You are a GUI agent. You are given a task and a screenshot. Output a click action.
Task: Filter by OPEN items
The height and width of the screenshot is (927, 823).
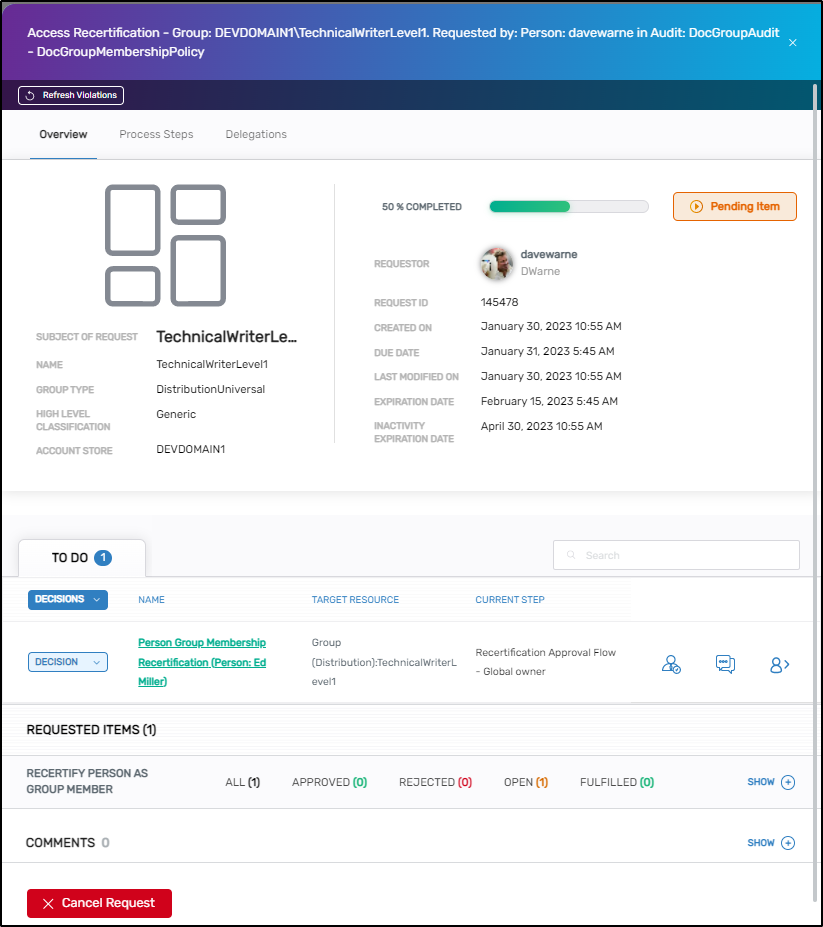click(x=525, y=782)
